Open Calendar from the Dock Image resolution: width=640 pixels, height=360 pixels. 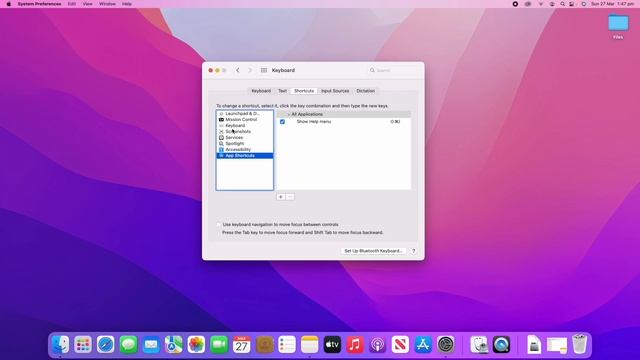(242, 345)
